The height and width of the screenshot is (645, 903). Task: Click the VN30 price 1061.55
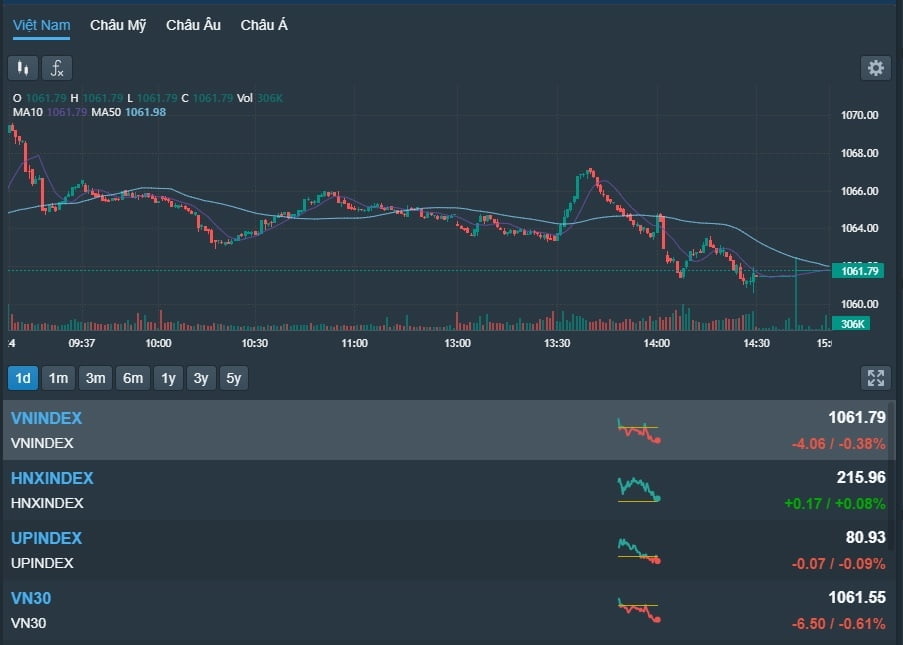pyautogui.click(x=857, y=597)
